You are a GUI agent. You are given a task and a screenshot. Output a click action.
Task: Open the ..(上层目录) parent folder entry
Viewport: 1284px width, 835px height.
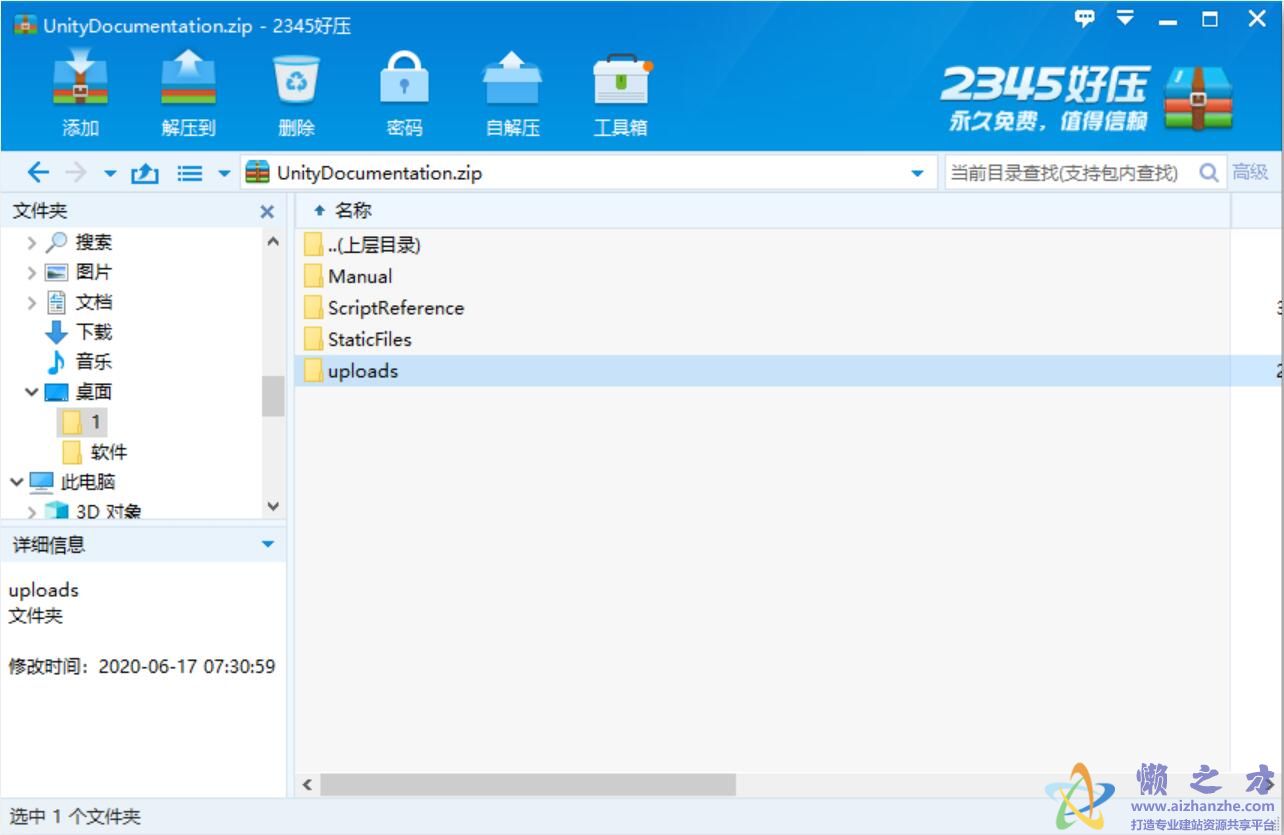[x=374, y=245]
